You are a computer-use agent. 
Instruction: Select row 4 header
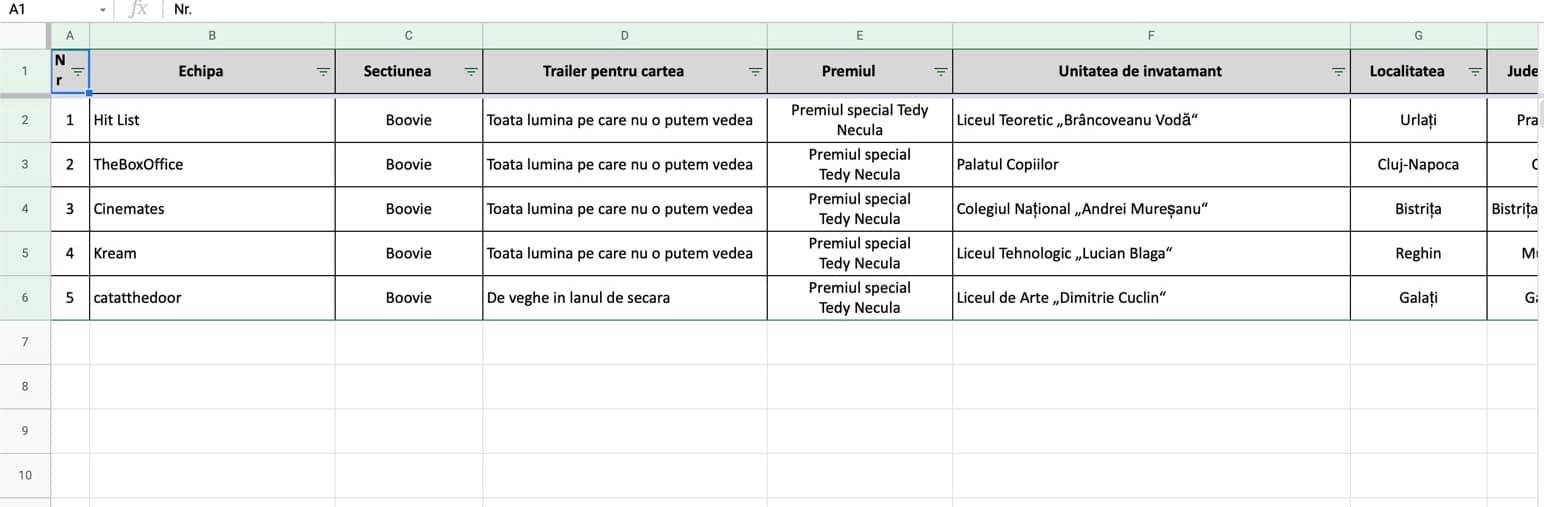click(x=25, y=209)
